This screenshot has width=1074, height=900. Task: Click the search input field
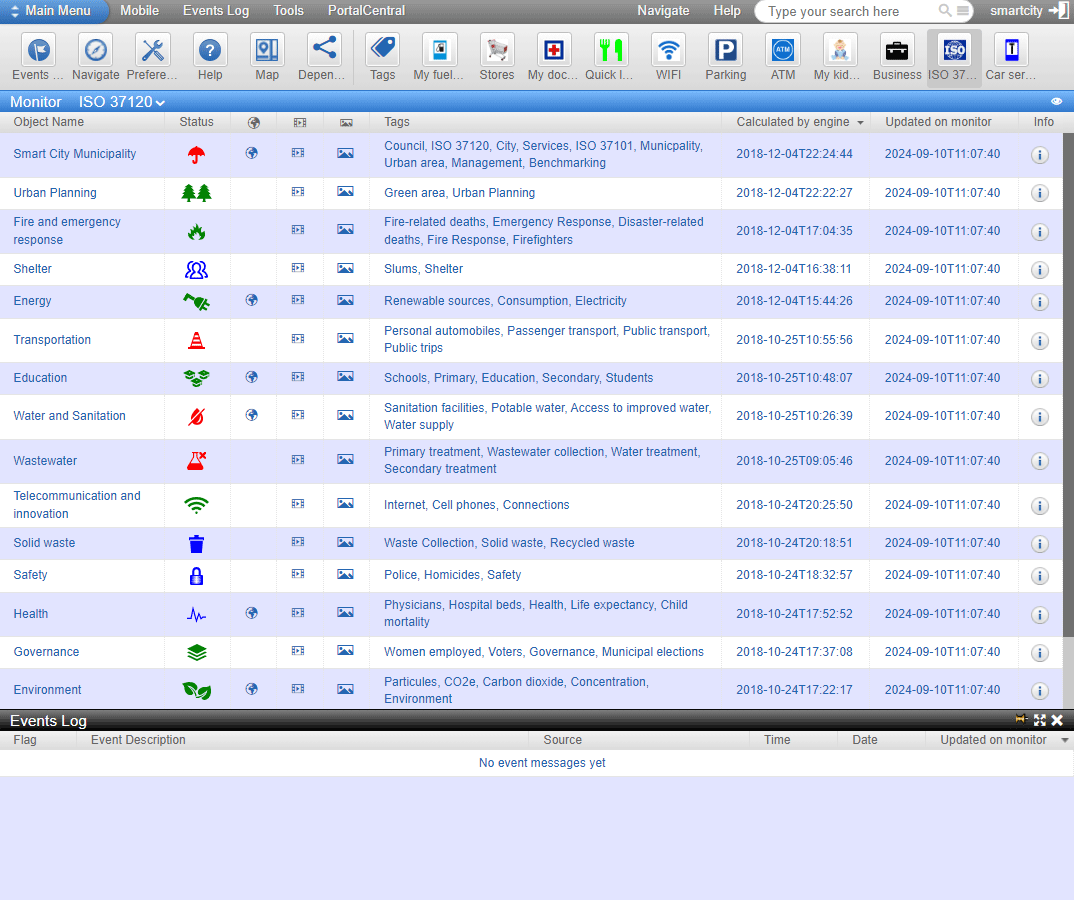coord(848,12)
